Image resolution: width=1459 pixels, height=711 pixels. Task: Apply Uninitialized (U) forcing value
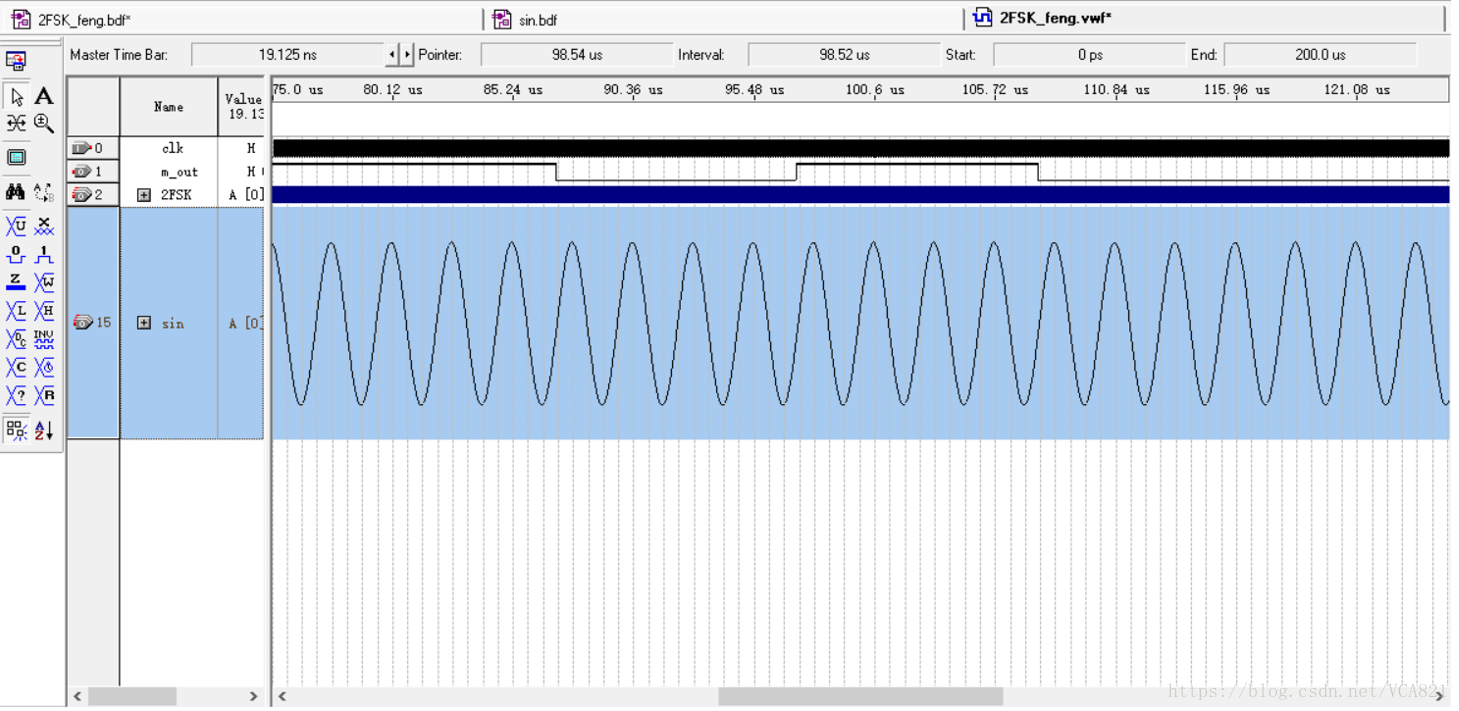point(16,226)
